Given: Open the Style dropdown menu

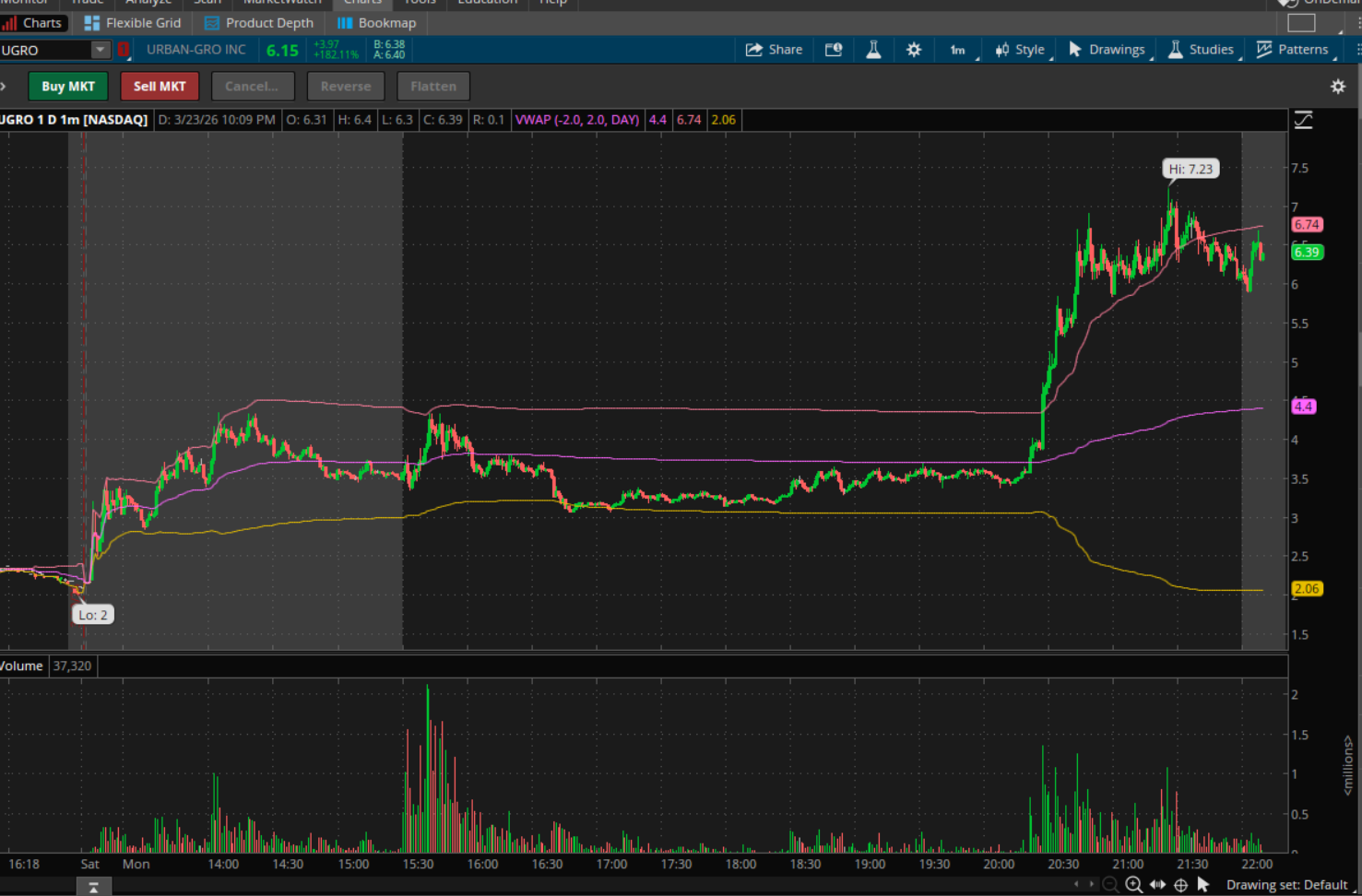Looking at the screenshot, I should (x=1020, y=50).
